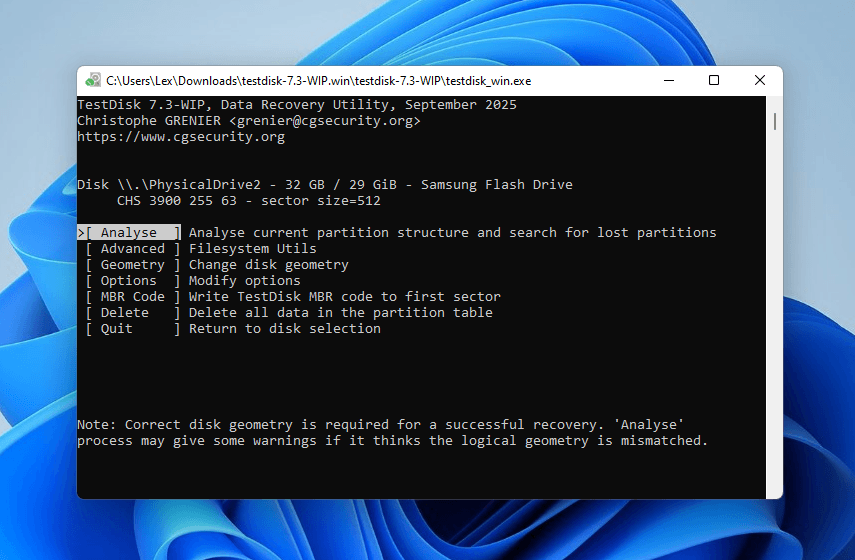855x560 pixels.
Task: Click the 'CHS 3900 255 63' geometry line
Action: point(249,201)
